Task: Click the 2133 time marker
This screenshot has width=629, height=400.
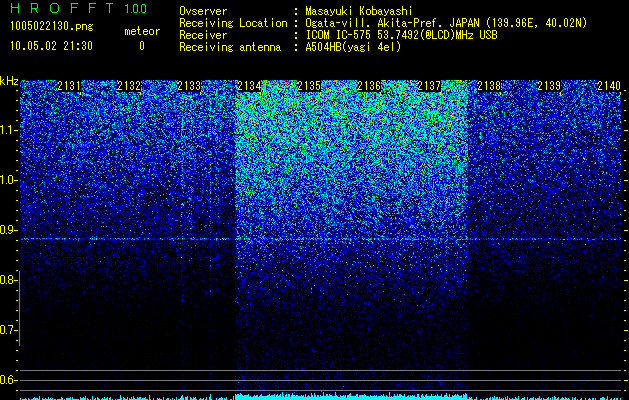Action: coord(189,86)
